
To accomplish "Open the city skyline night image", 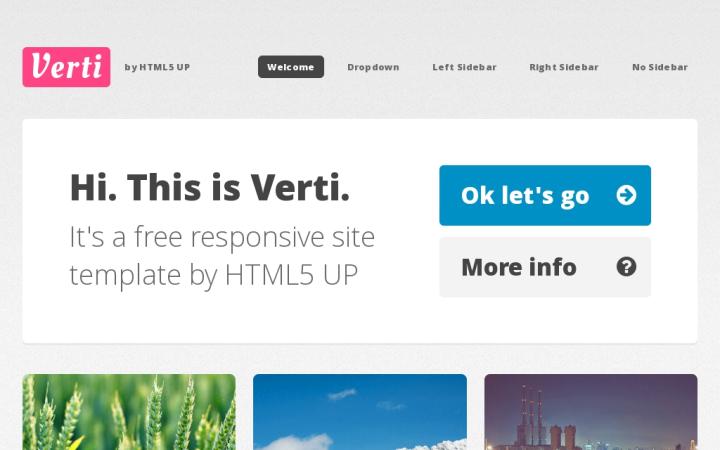I will tap(591, 412).
